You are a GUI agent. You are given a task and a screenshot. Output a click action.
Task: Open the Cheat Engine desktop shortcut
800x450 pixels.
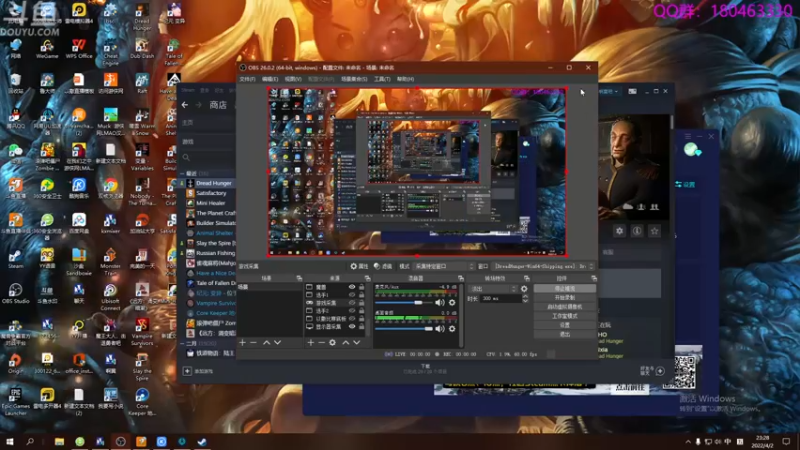coord(110,52)
